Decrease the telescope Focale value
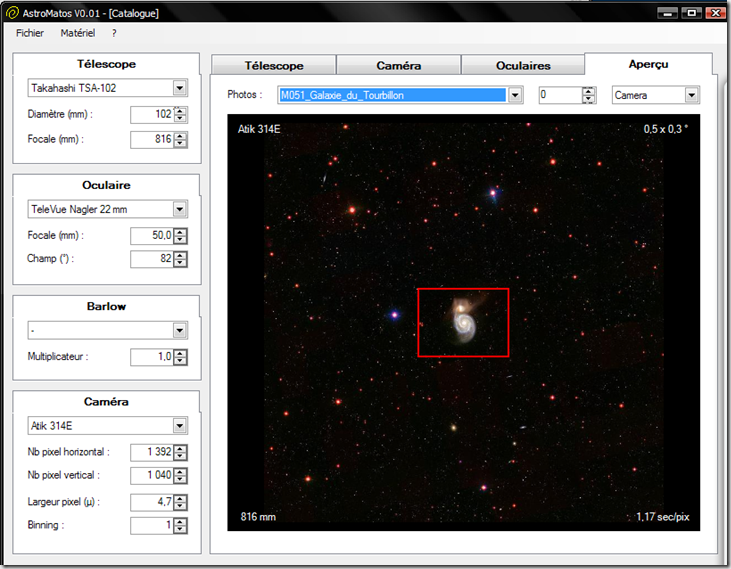The width and height of the screenshot is (731, 569). point(180,143)
